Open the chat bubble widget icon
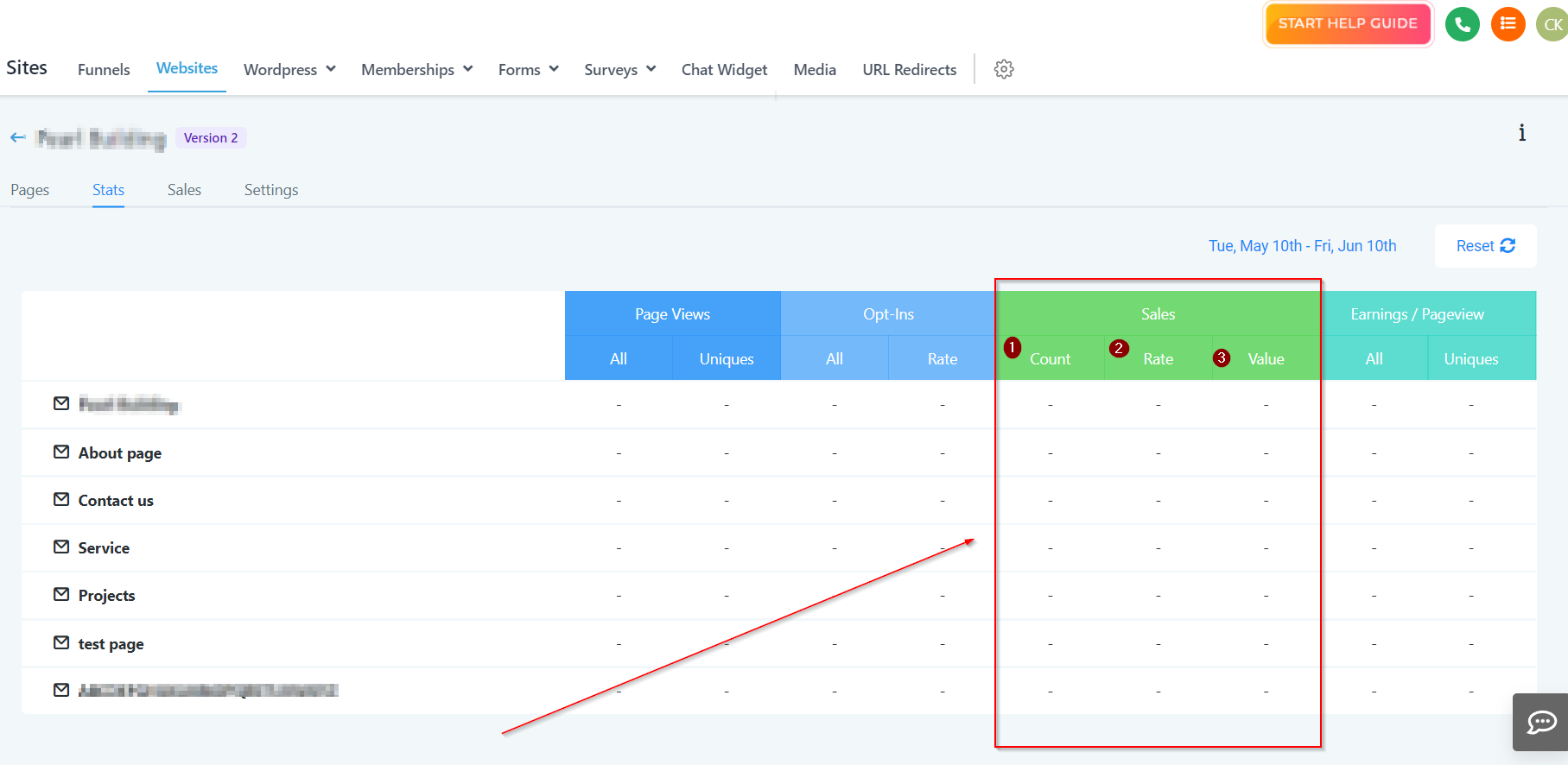 point(1541,722)
